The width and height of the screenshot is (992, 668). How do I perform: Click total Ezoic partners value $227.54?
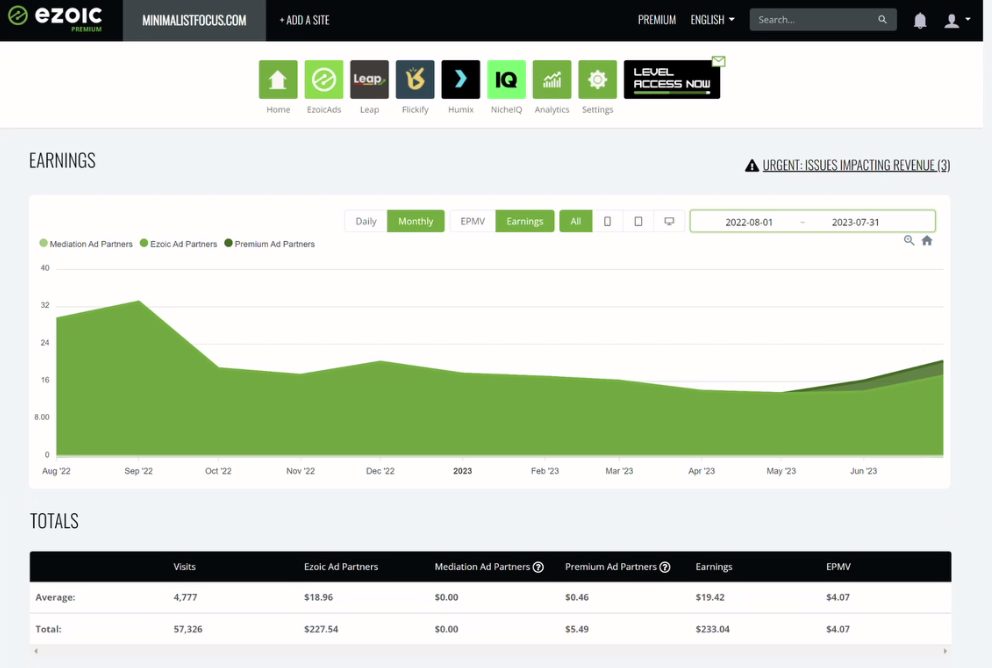[x=321, y=629]
